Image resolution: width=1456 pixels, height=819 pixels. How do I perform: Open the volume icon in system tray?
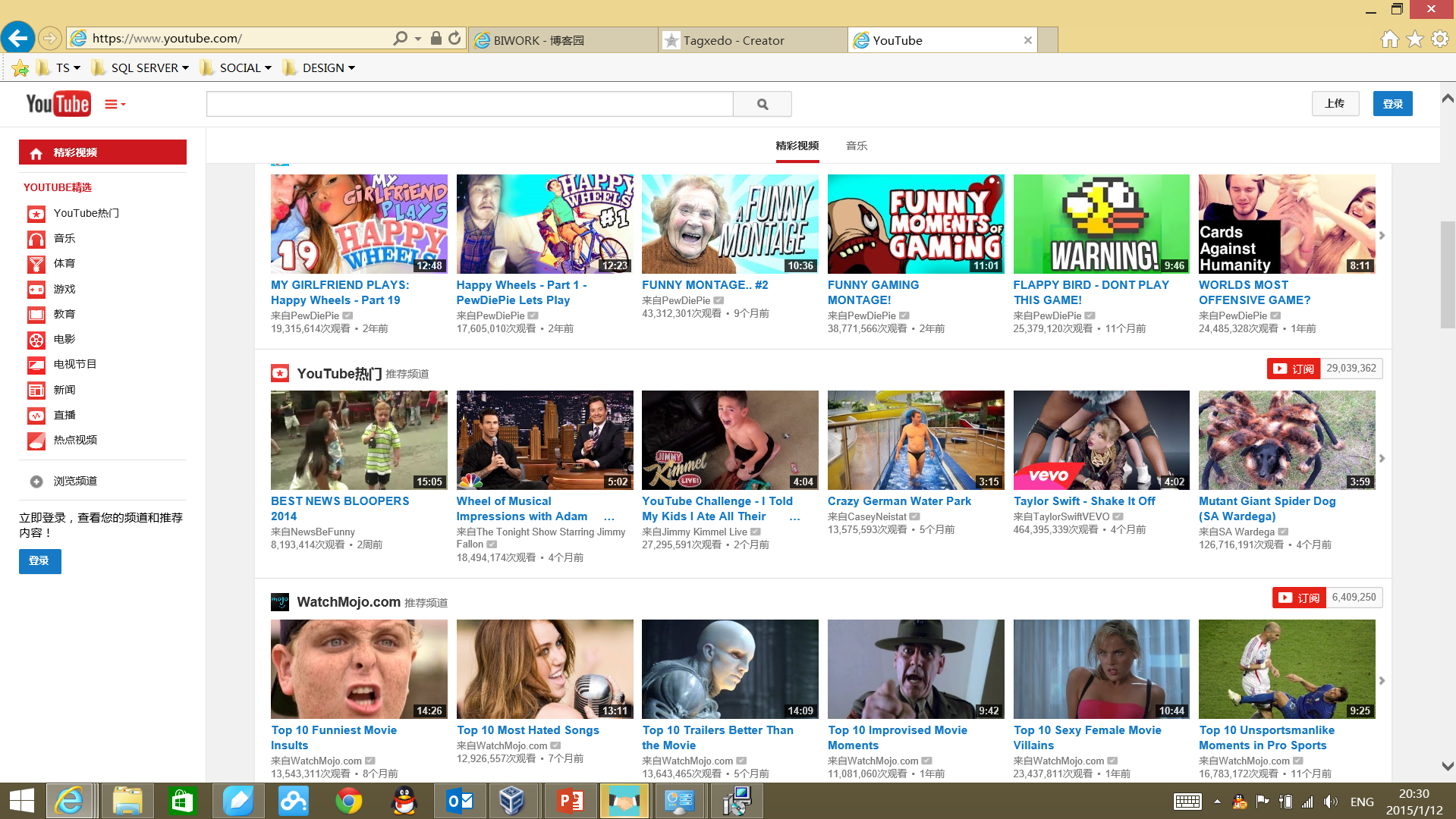click(1330, 802)
